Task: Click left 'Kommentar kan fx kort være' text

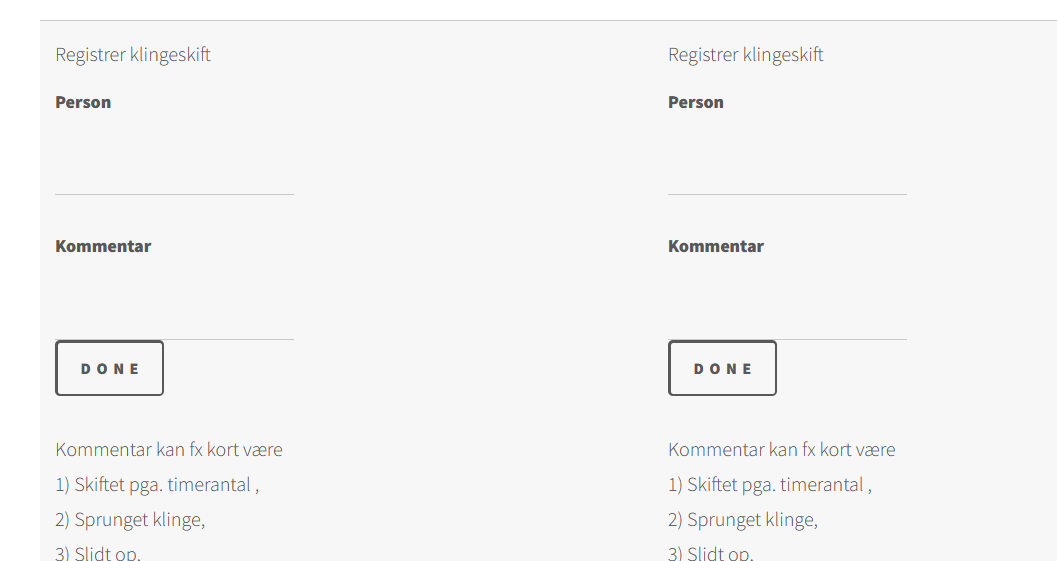Action: tap(169, 450)
